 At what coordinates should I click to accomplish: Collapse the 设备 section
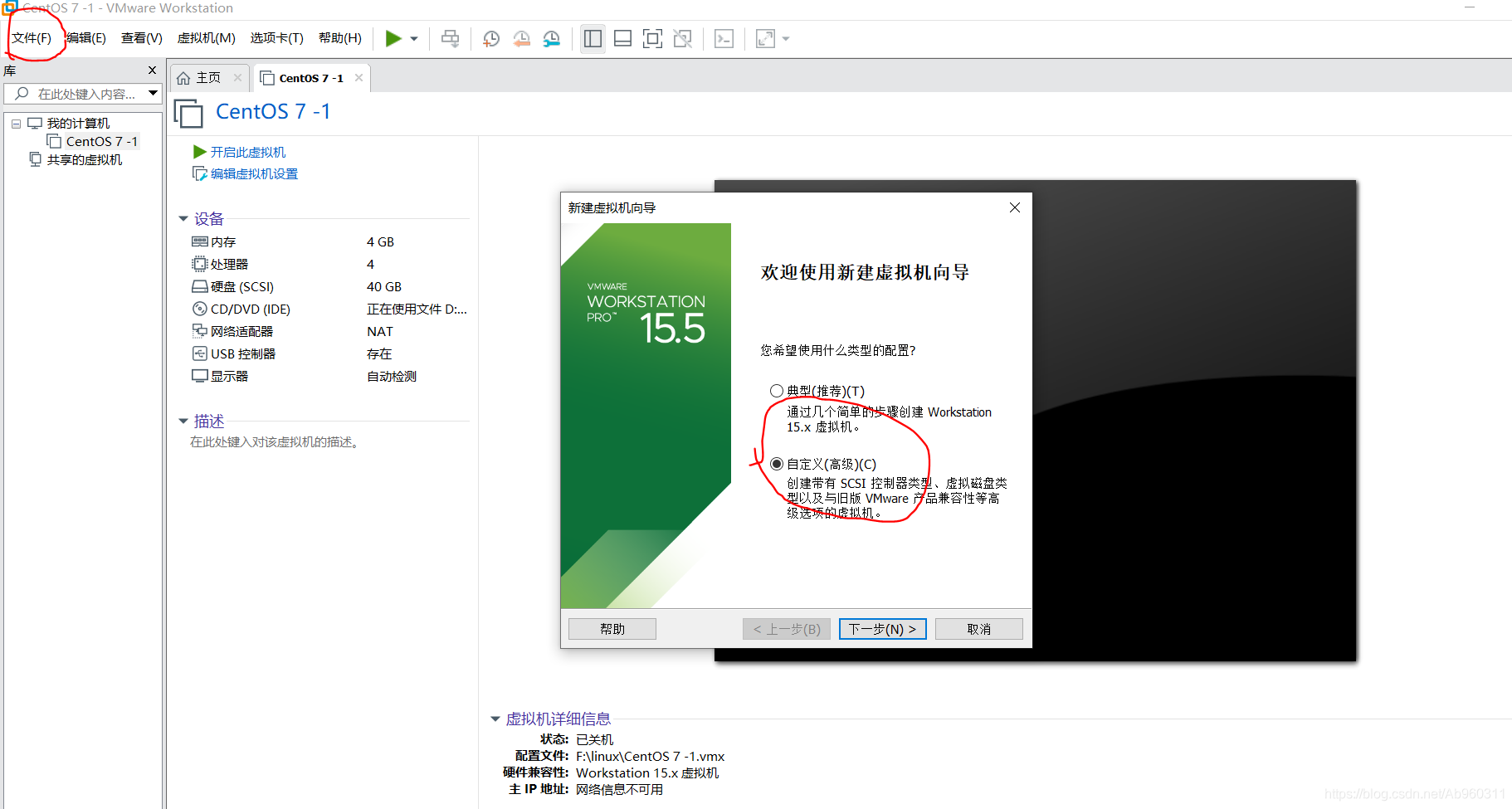183,219
